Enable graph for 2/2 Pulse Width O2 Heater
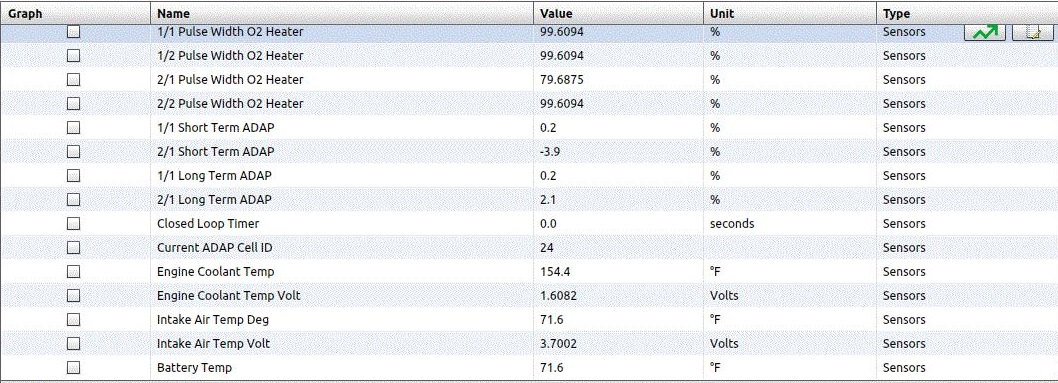 pos(74,103)
